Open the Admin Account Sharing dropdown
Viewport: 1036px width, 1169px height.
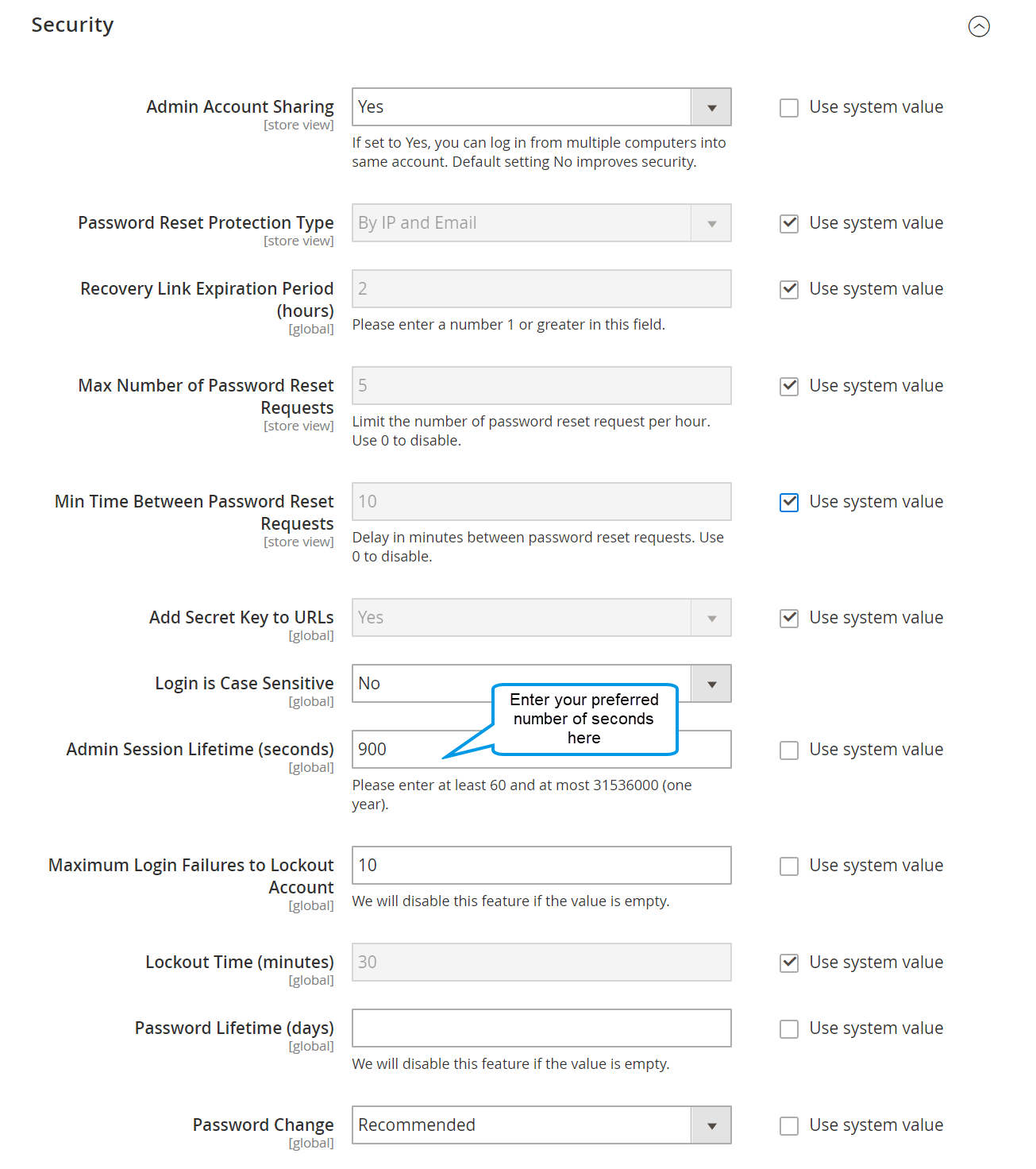[x=541, y=107]
